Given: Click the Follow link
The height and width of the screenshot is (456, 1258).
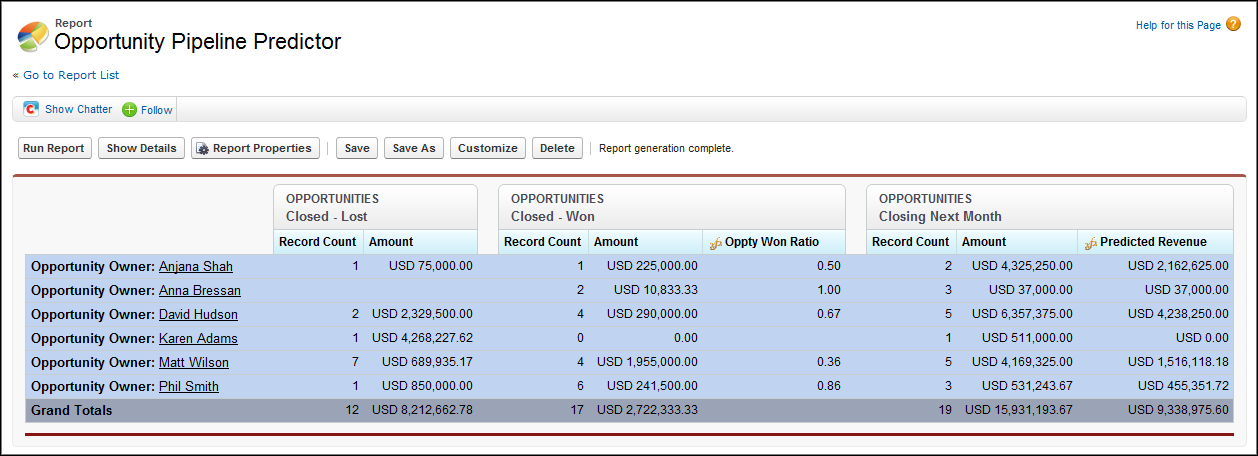Looking at the screenshot, I should 157,110.
